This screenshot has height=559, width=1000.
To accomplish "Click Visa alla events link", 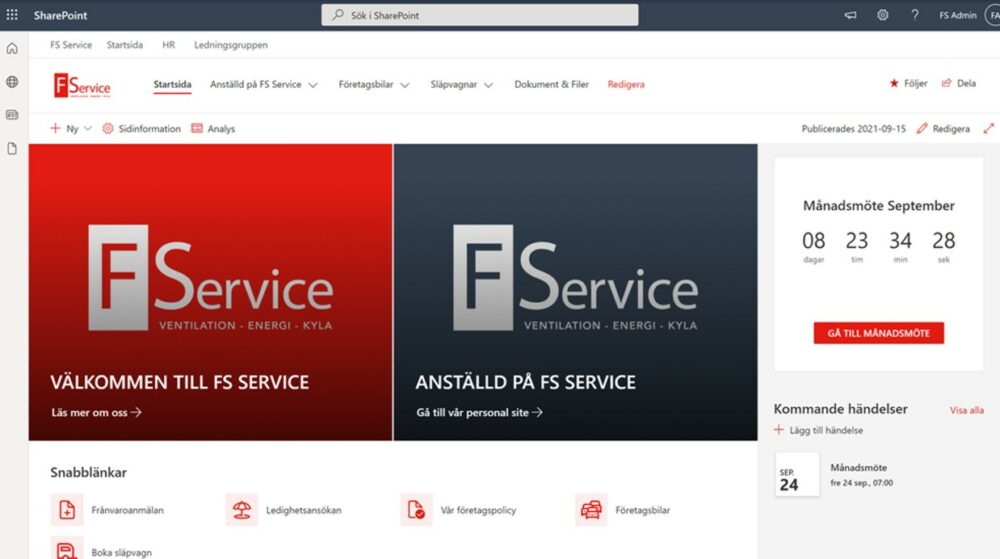I will point(966,410).
